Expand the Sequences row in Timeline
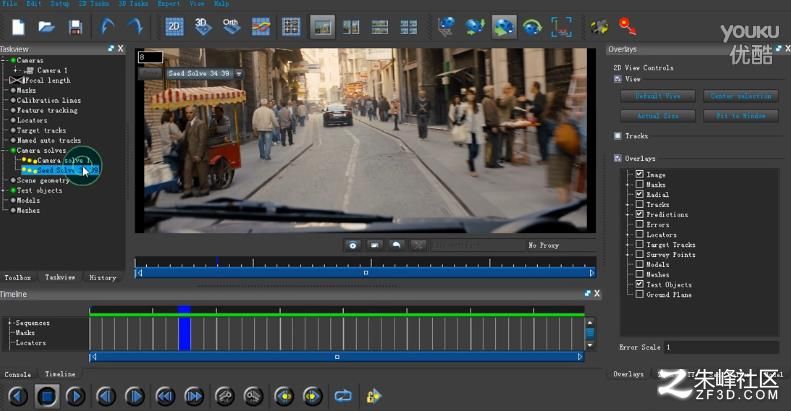791x411 pixels. [10, 323]
